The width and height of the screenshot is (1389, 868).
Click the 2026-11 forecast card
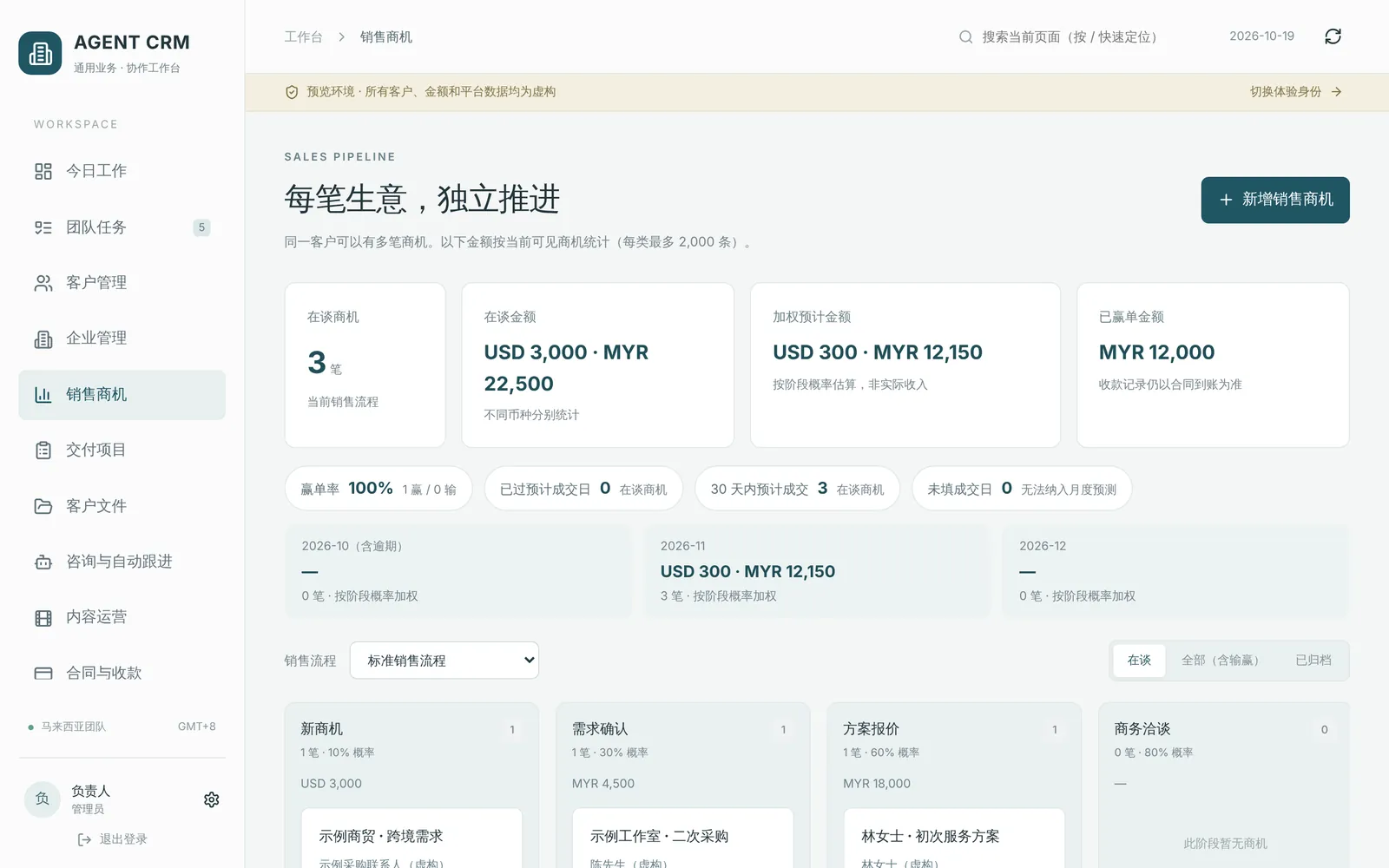(x=817, y=571)
